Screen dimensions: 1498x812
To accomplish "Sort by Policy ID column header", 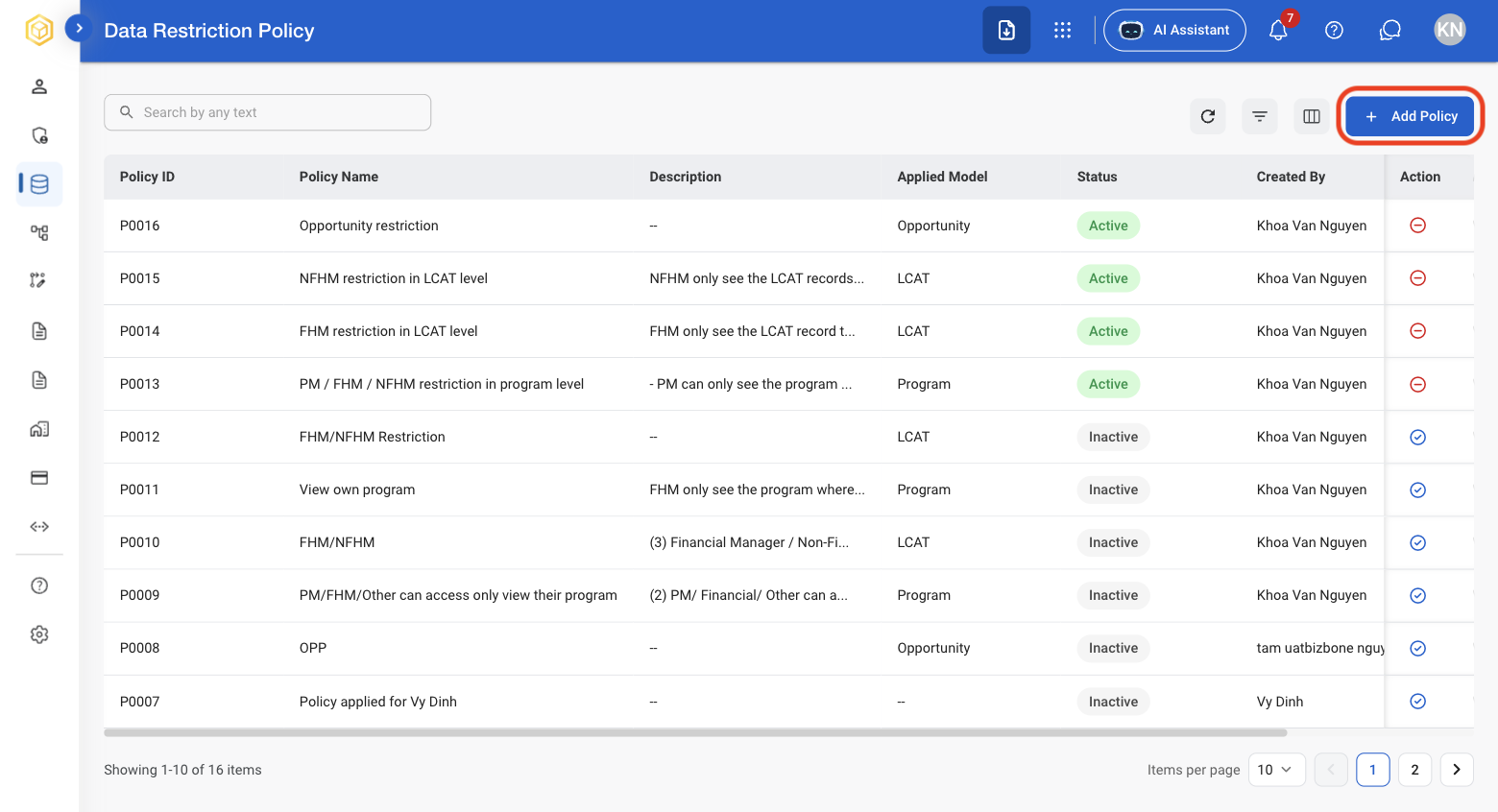I will [147, 177].
